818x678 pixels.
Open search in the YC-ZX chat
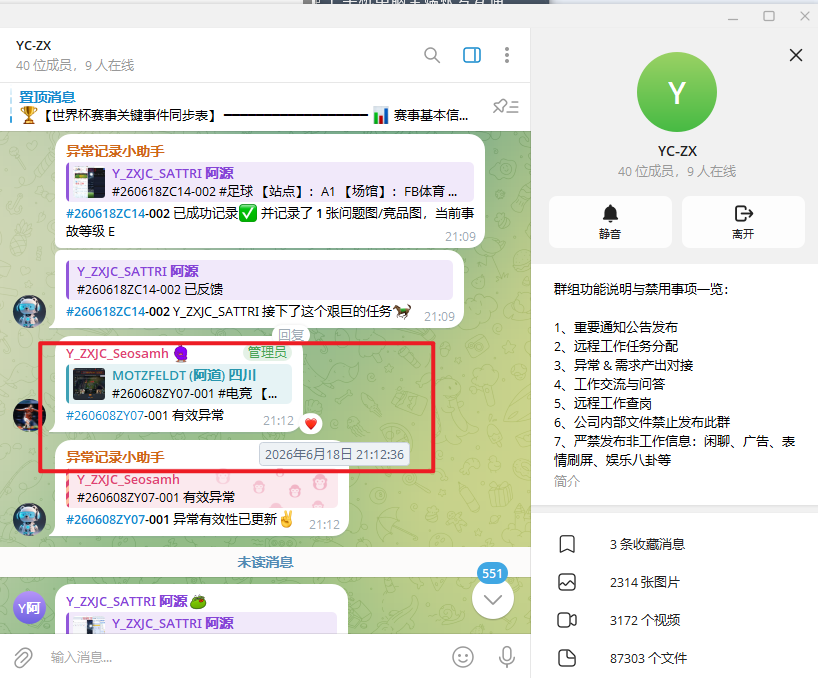[x=431, y=55]
